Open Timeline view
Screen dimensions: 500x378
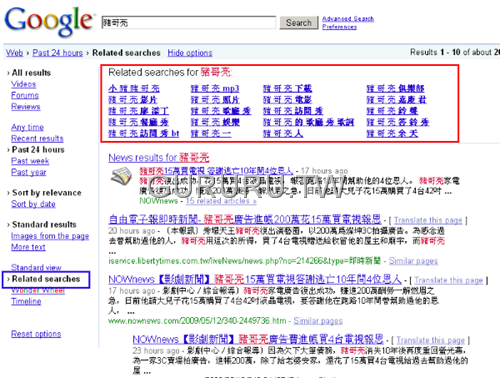(26, 301)
